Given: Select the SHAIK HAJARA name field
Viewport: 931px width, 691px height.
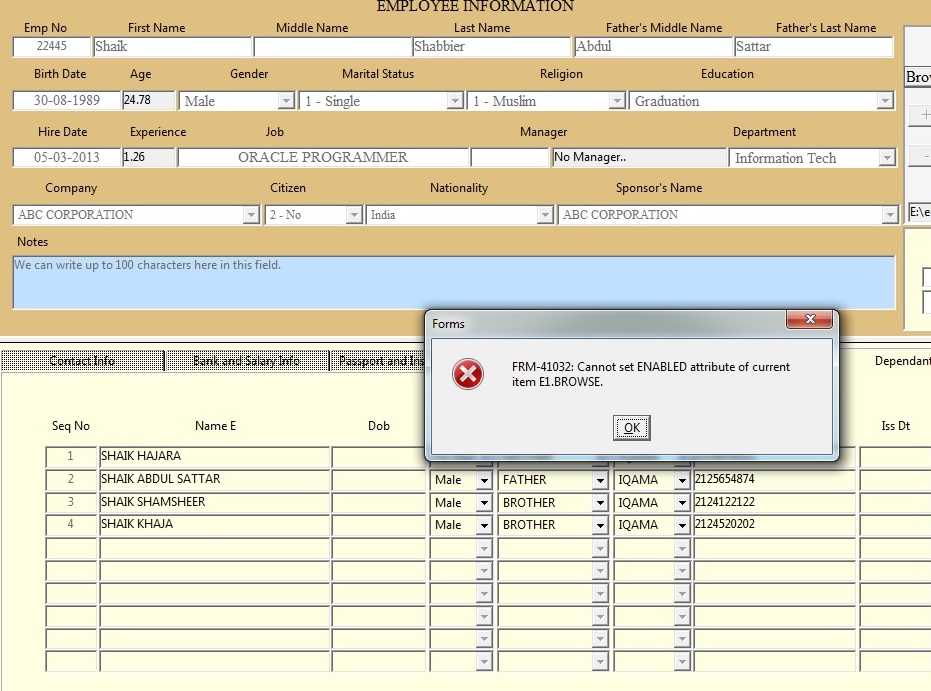Looking at the screenshot, I should (214, 457).
